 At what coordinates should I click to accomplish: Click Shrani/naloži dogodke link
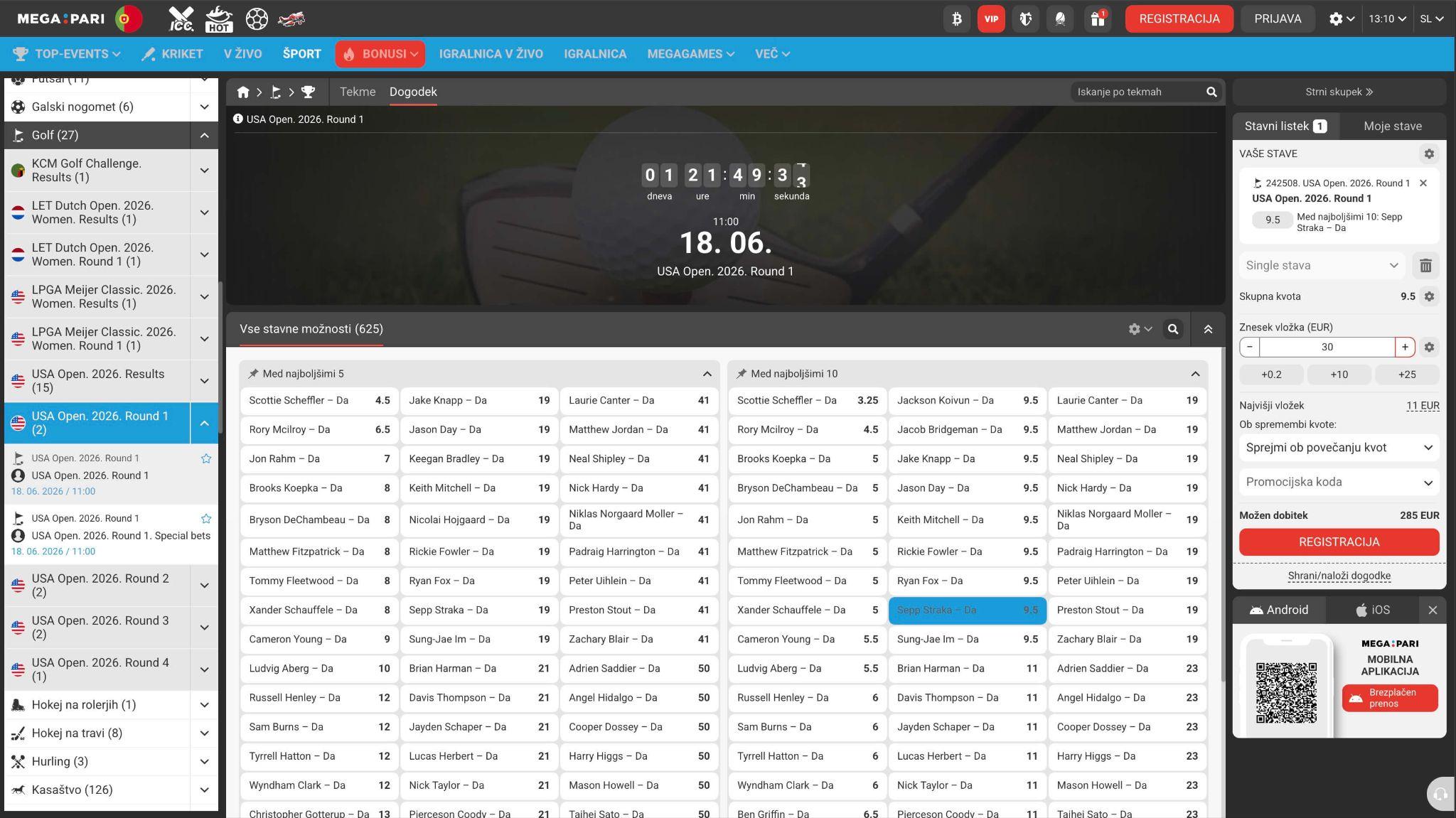[1339, 576]
